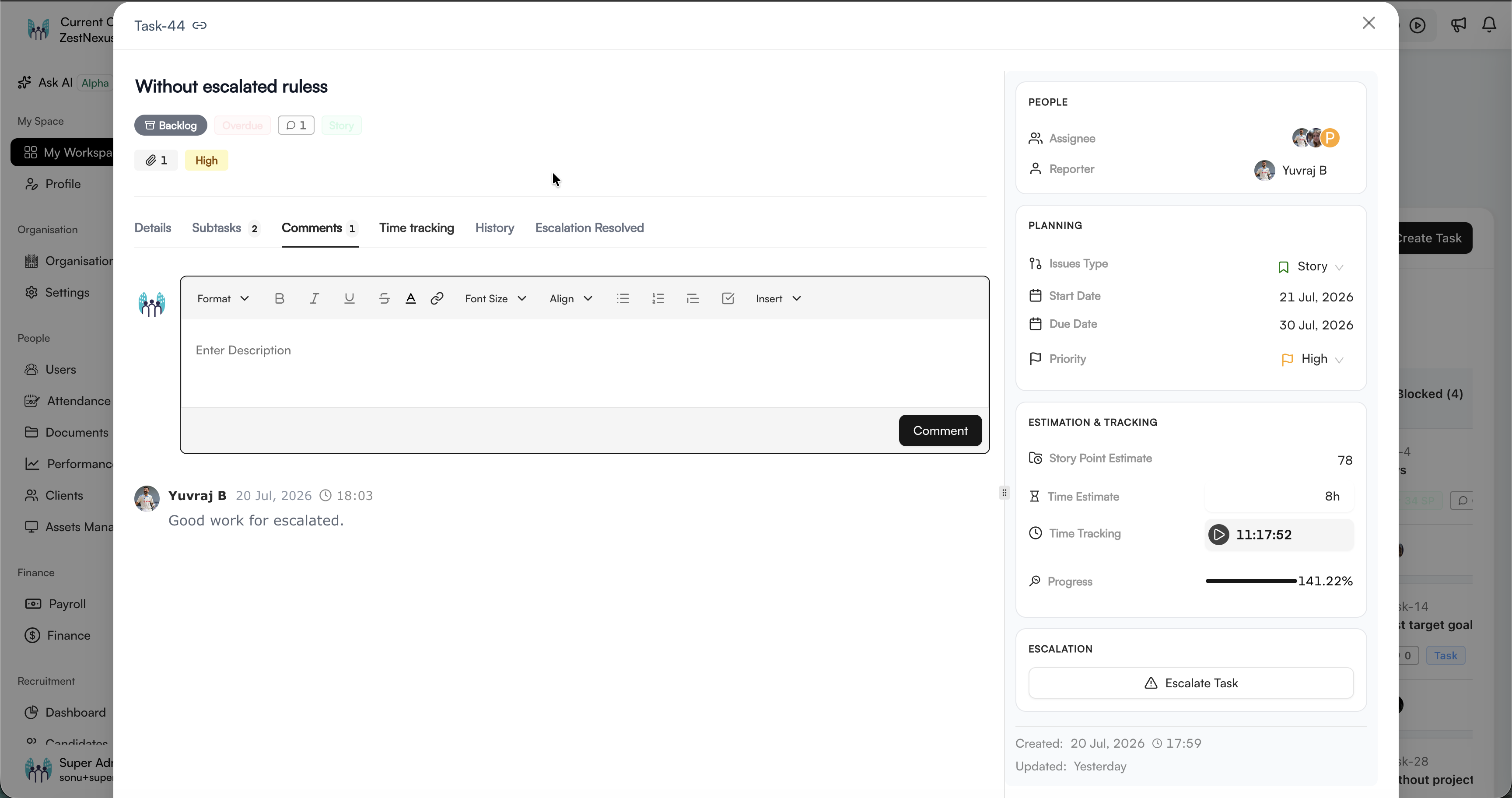Viewport: 1512px width, 798px height.
Task: Start the time tracking play button
Action: [x=1218, y=535]
